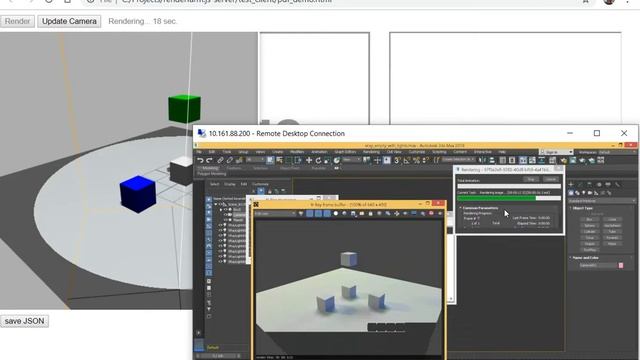
Task: Open Render Setup from the toolbar
Action: pos(564,160)
